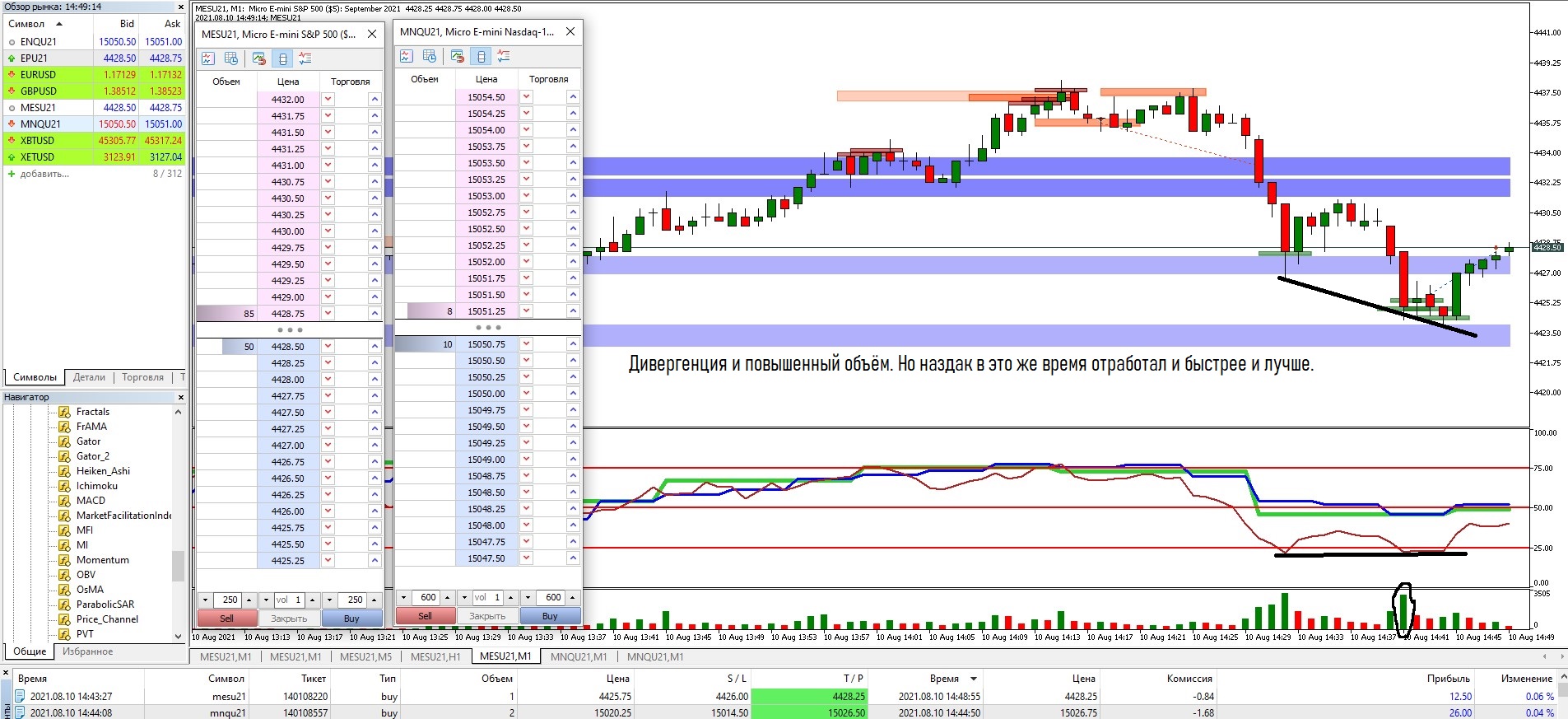Open time and sales icon in MESU21 window
Screen dimensions: 1568x719
[x=231, y=58]
